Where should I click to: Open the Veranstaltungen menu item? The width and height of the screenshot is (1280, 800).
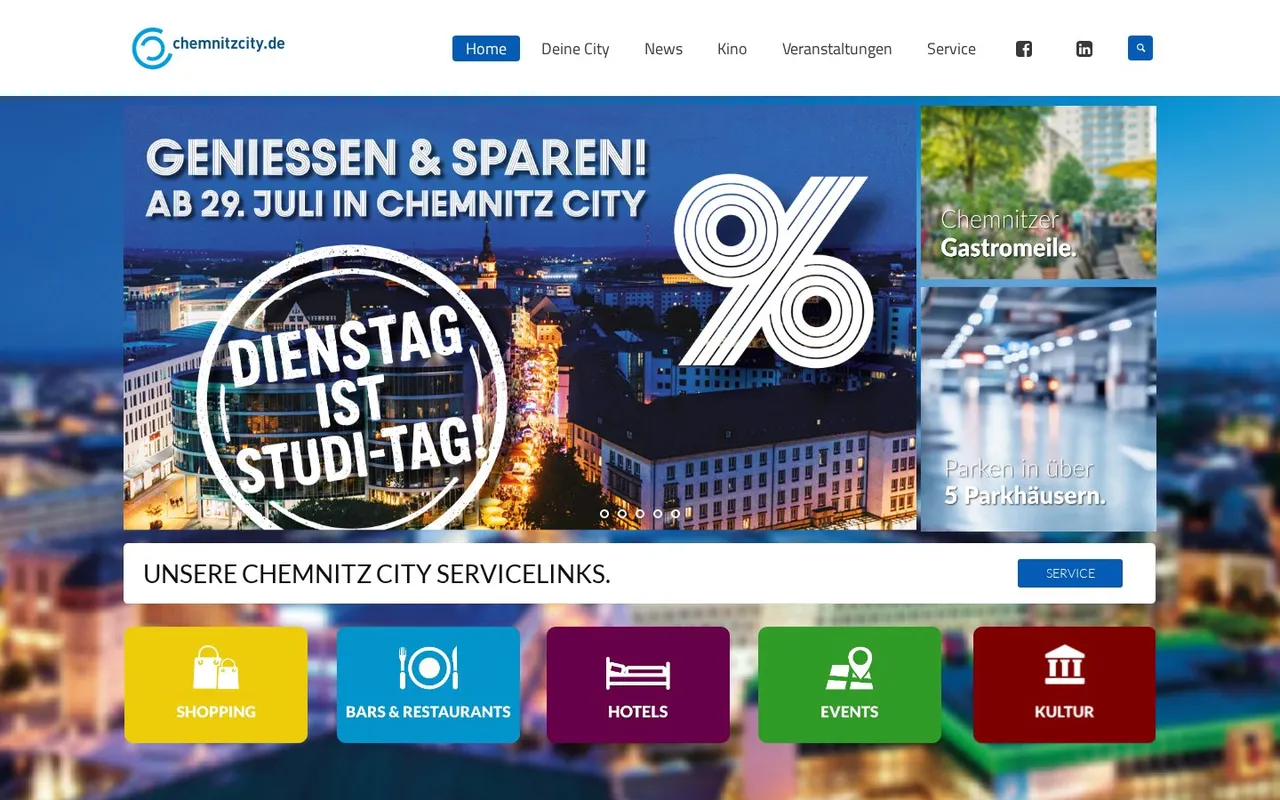click(837, 49)
